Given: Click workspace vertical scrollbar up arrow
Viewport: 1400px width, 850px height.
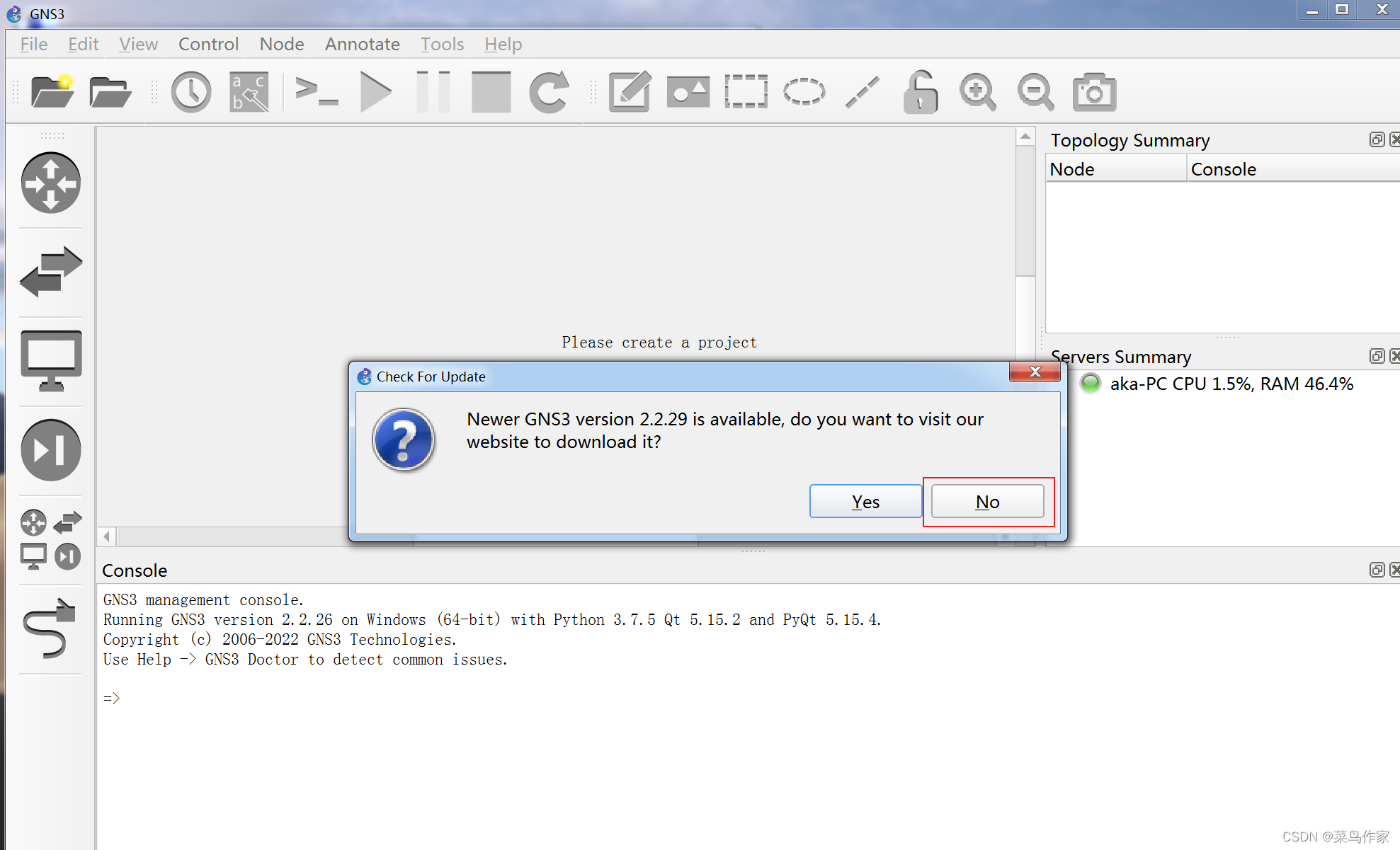Looking at the screenshot, I should coord(1025,137).
